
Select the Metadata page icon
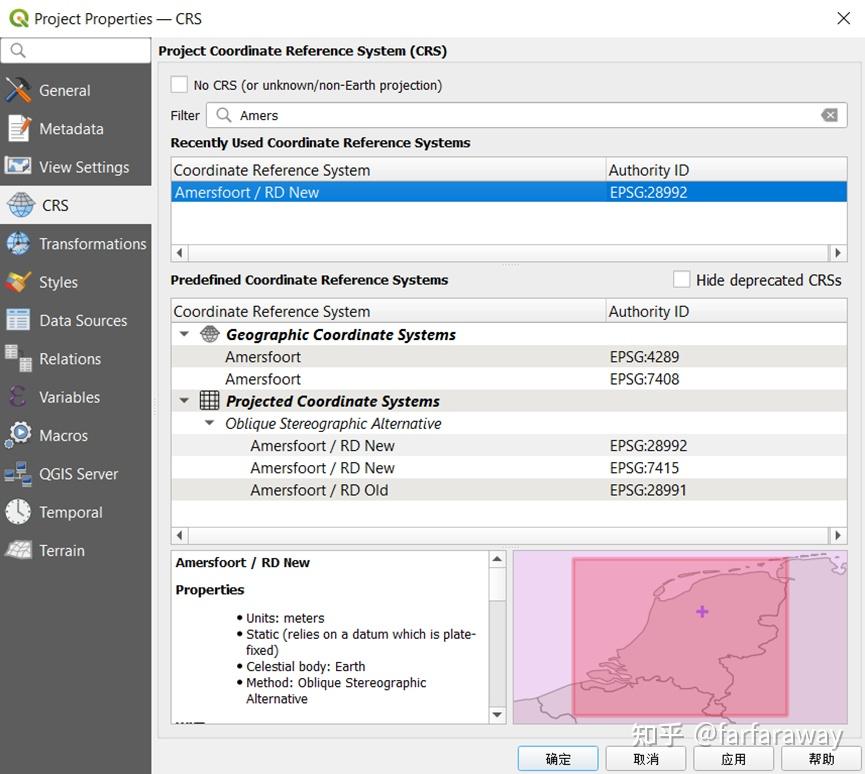coord(19,129)
